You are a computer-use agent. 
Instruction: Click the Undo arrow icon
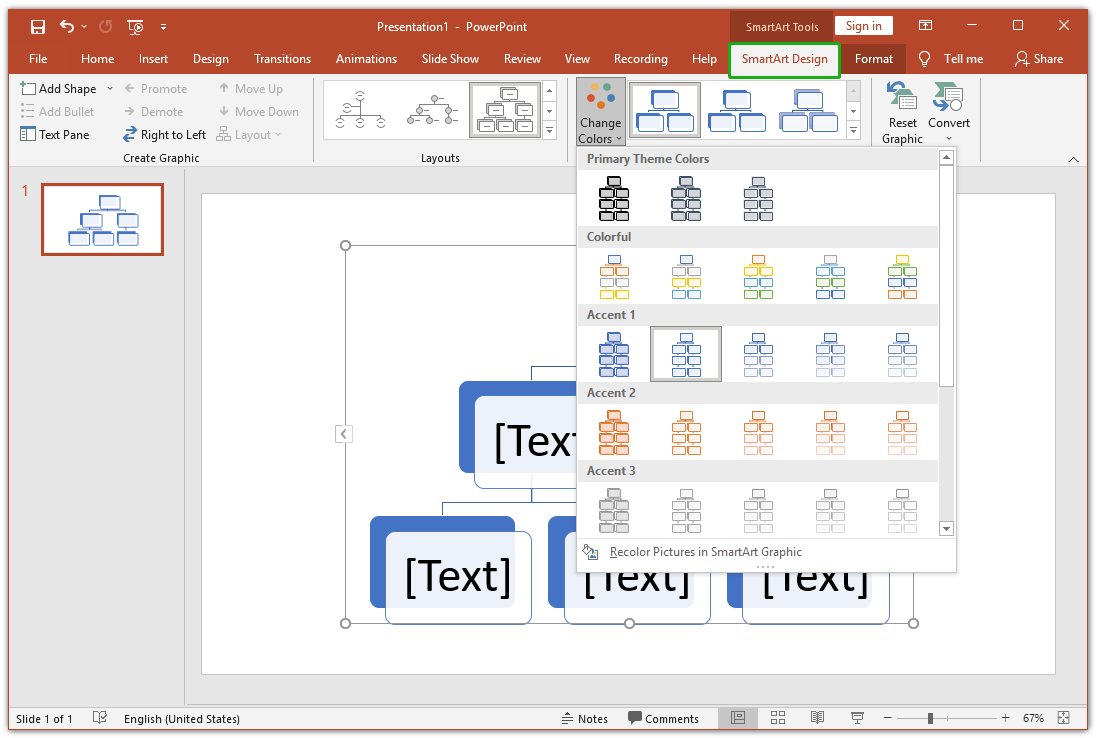point(66,27)
